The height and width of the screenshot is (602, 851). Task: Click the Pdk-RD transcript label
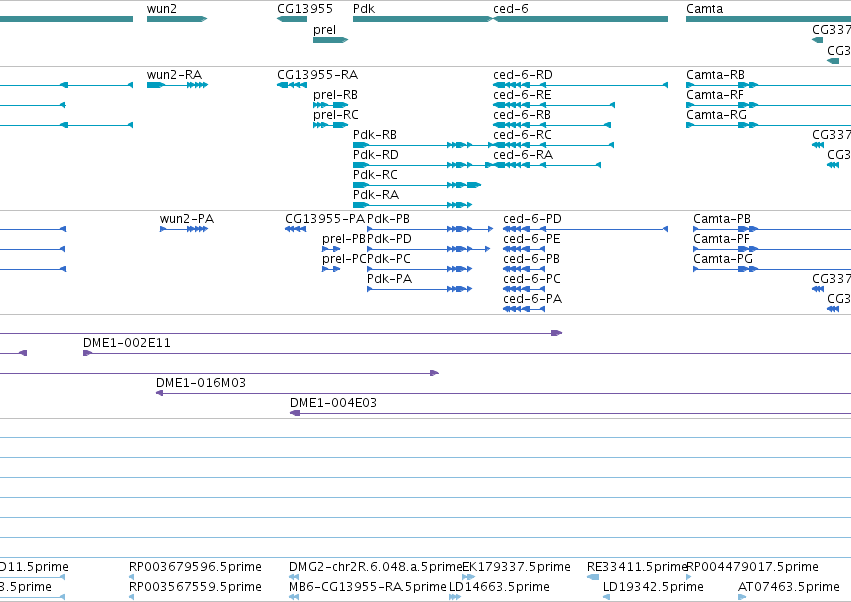pos(376,155)
